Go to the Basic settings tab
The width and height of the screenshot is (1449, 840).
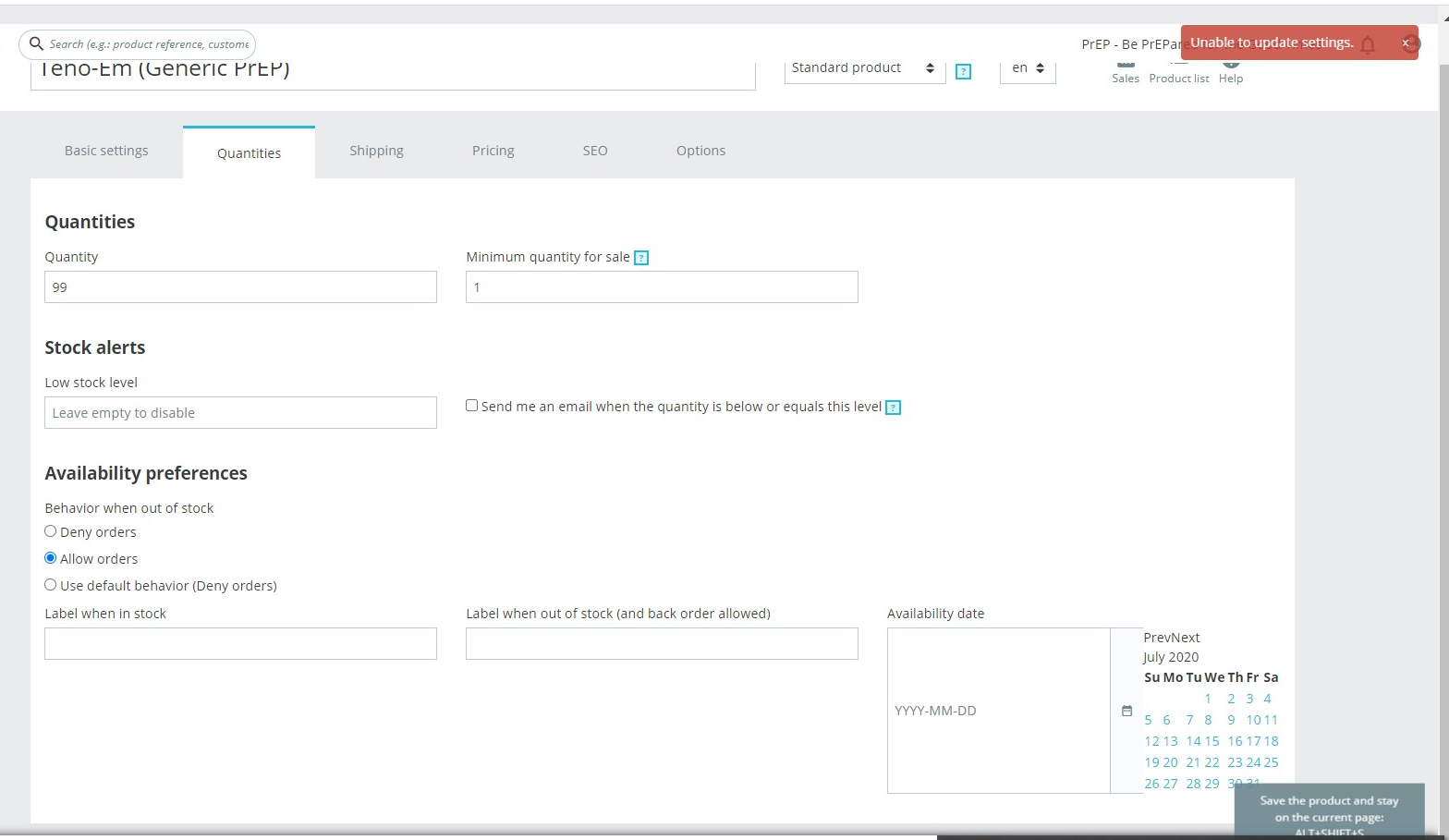pyautogui.click(x=106, y=151)
